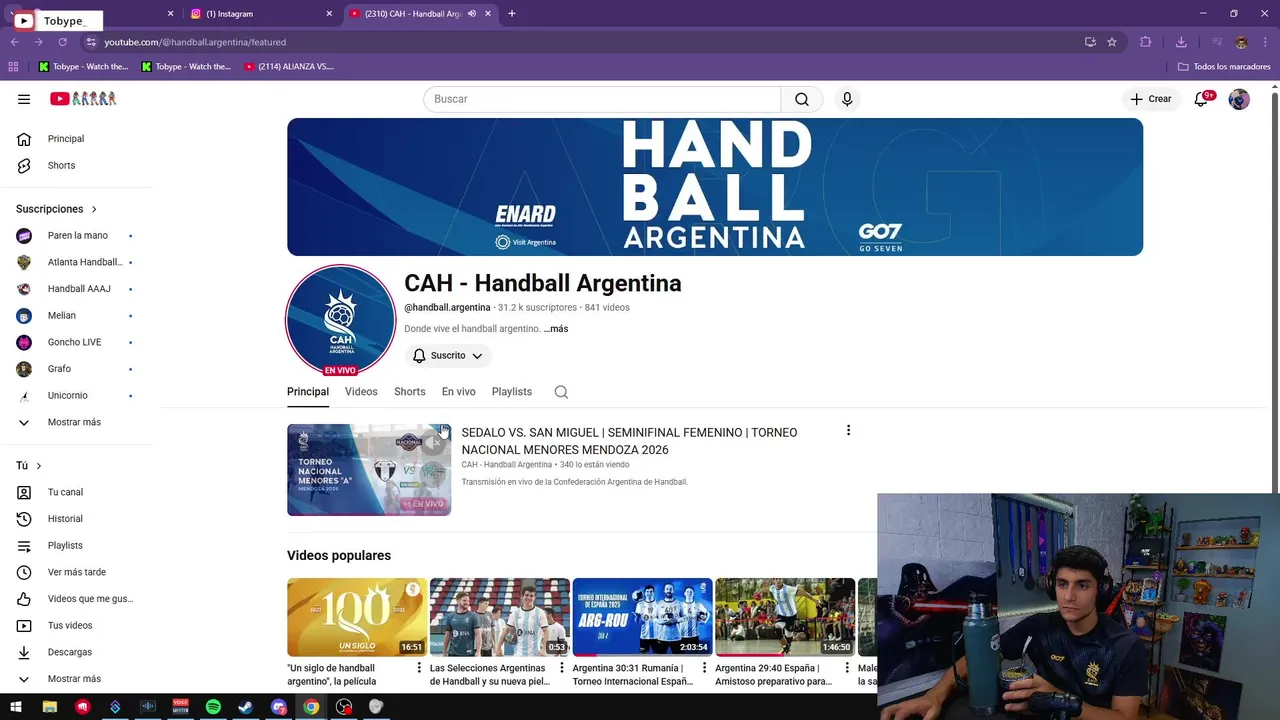
Task: Click the Crear button
Action: pos(1151,99)
